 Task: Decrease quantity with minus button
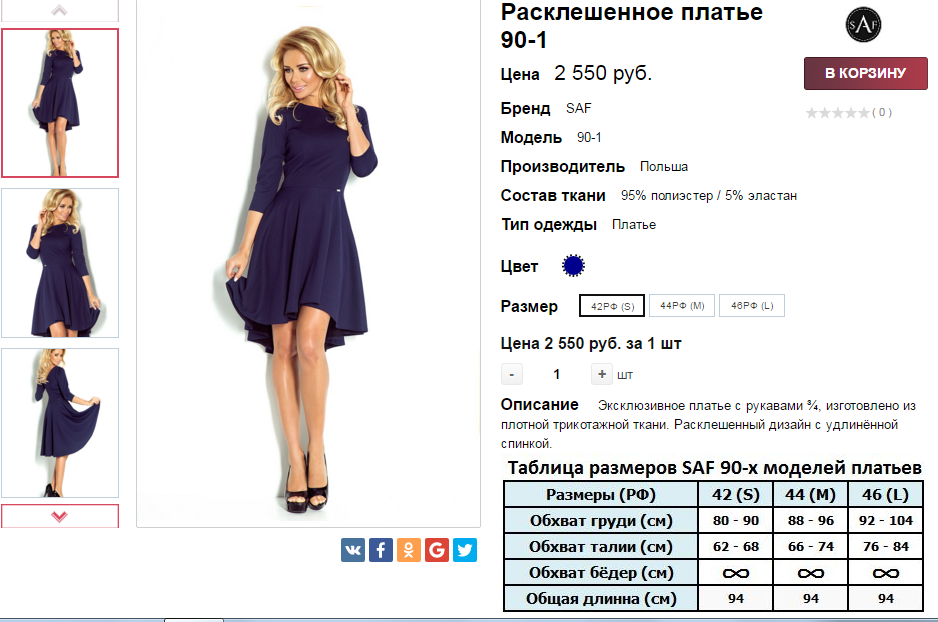click(511, 374)
